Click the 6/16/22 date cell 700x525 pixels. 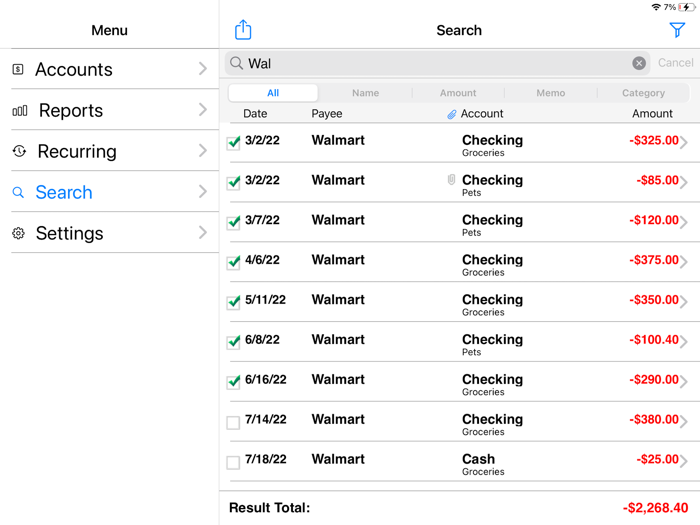[x=266, y=379]
